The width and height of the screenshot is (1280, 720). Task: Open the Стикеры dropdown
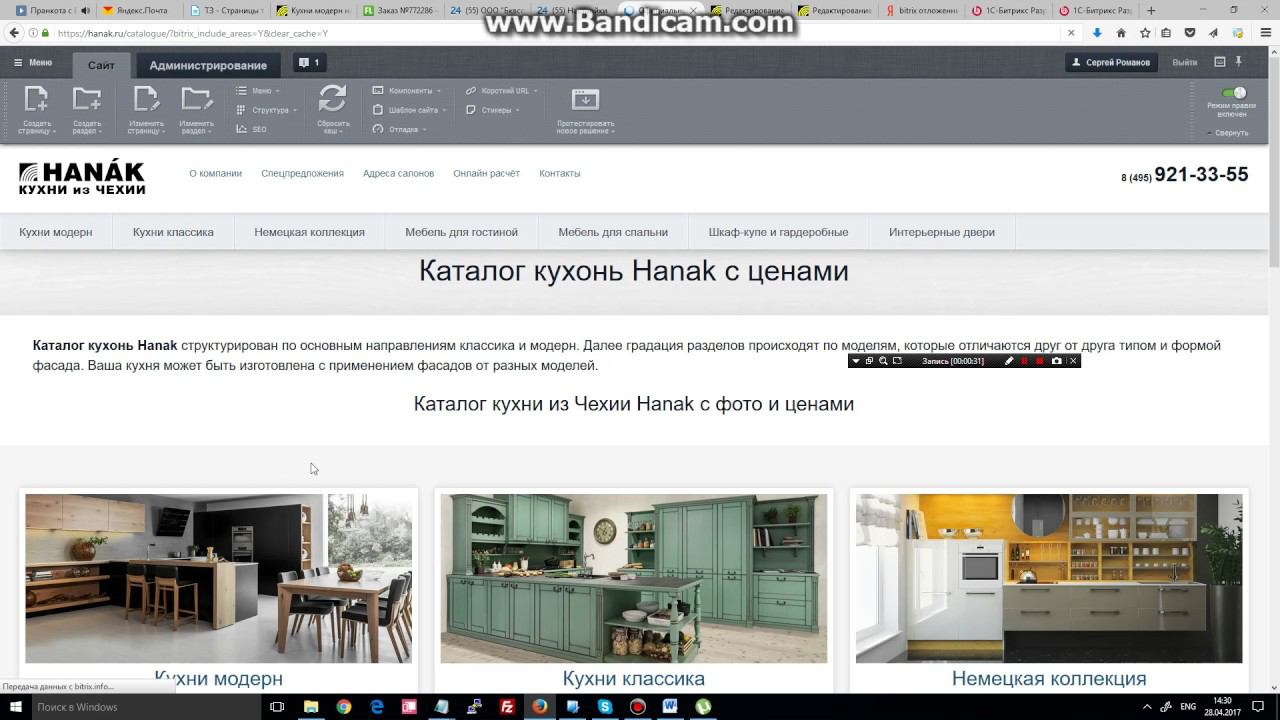pyautogui.click(x=493, y=110)
